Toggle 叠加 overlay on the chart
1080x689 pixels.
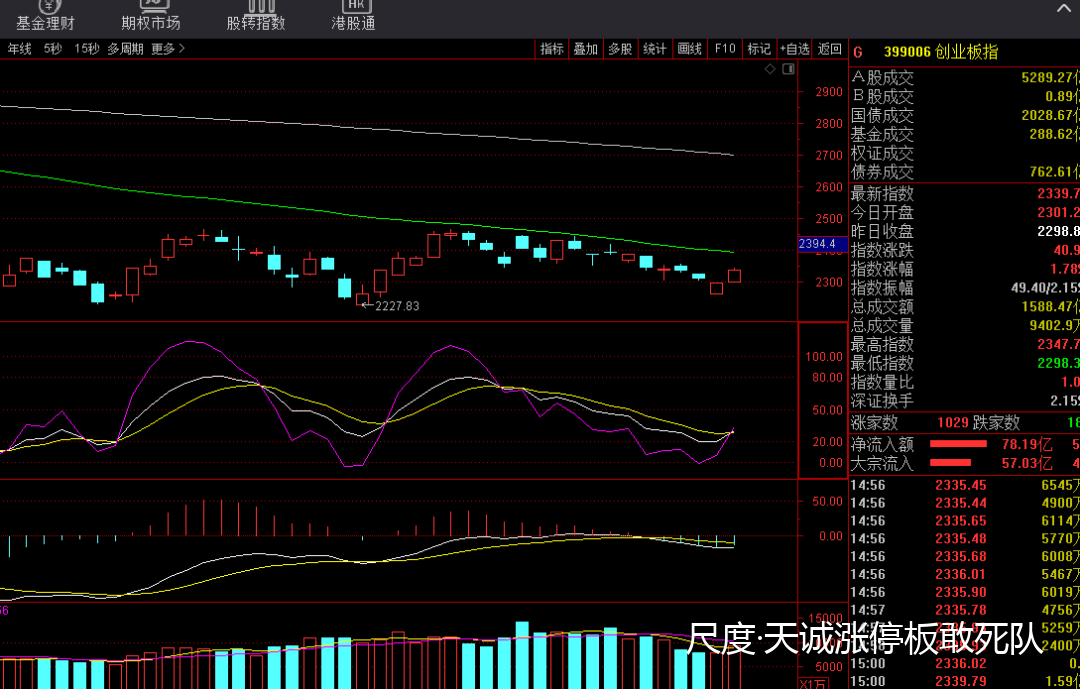[x=585, y=48]
